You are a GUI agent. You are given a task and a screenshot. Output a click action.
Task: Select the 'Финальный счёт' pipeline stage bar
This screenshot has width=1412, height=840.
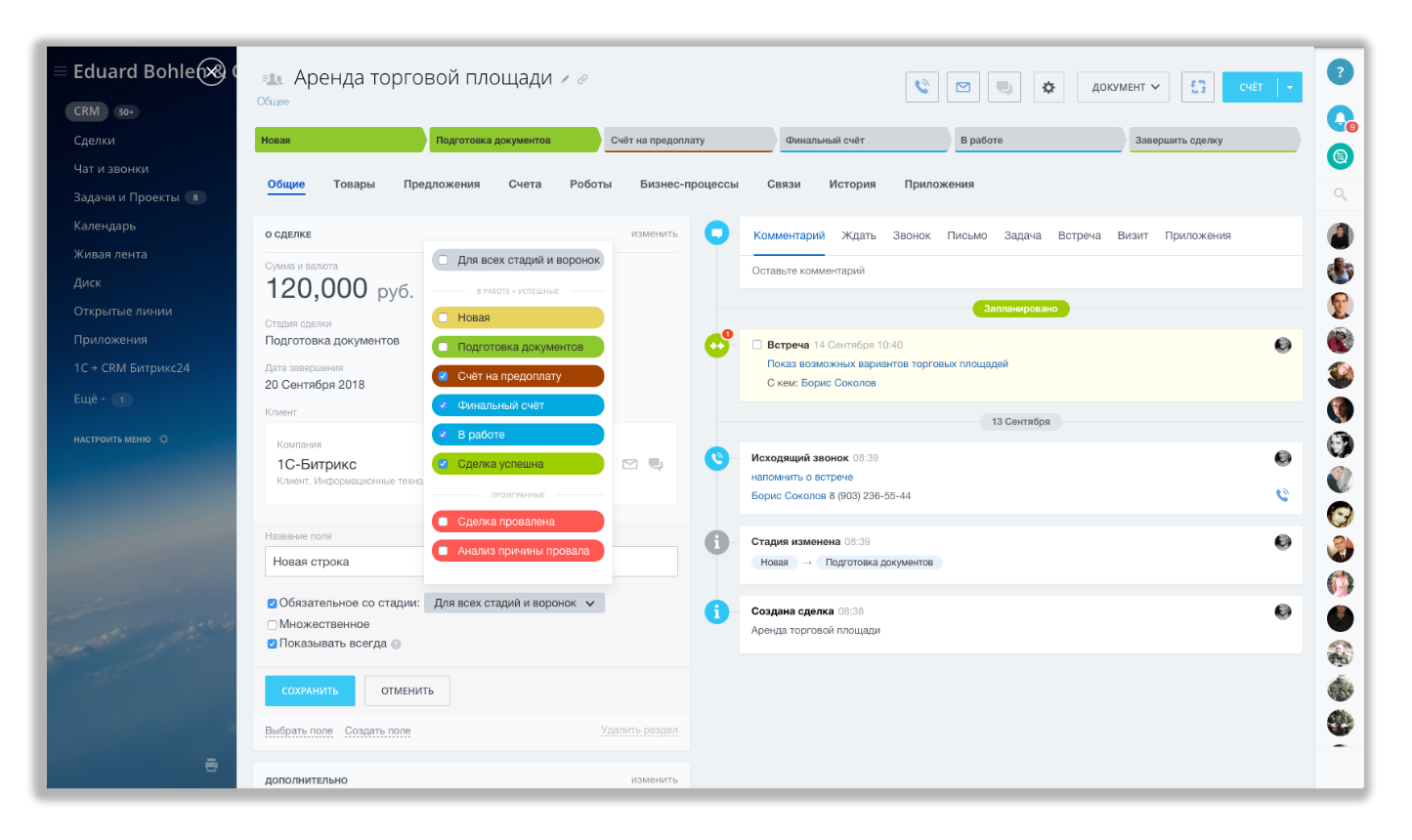[x=862, y=140]
